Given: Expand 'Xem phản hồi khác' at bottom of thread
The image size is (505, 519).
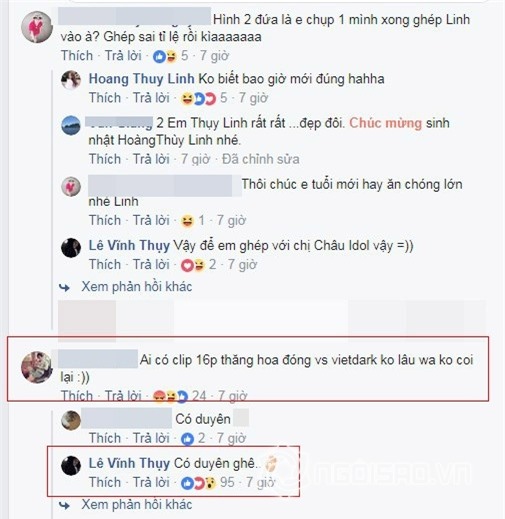Looking at the screenshot, I should [x=137, y=505].
